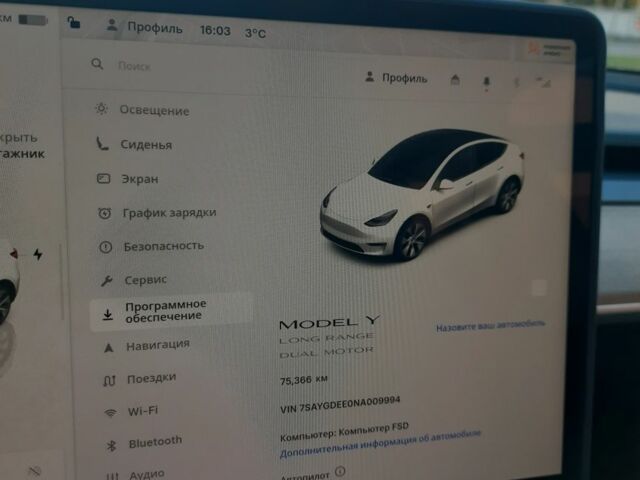Tap the battery level indicator
Screen dimensions: 640x480
[x=33, y=20]
